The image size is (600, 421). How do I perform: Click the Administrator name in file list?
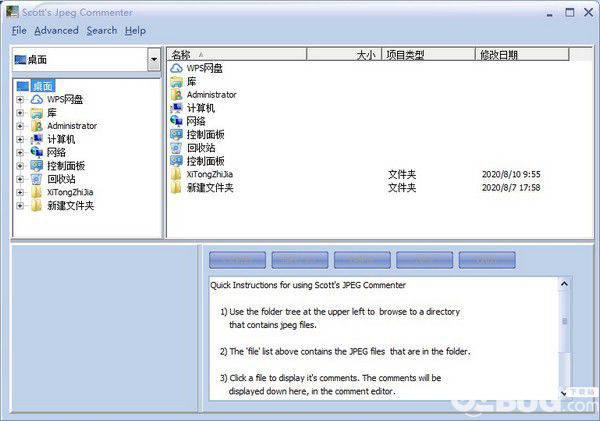(x=212, y=95)
